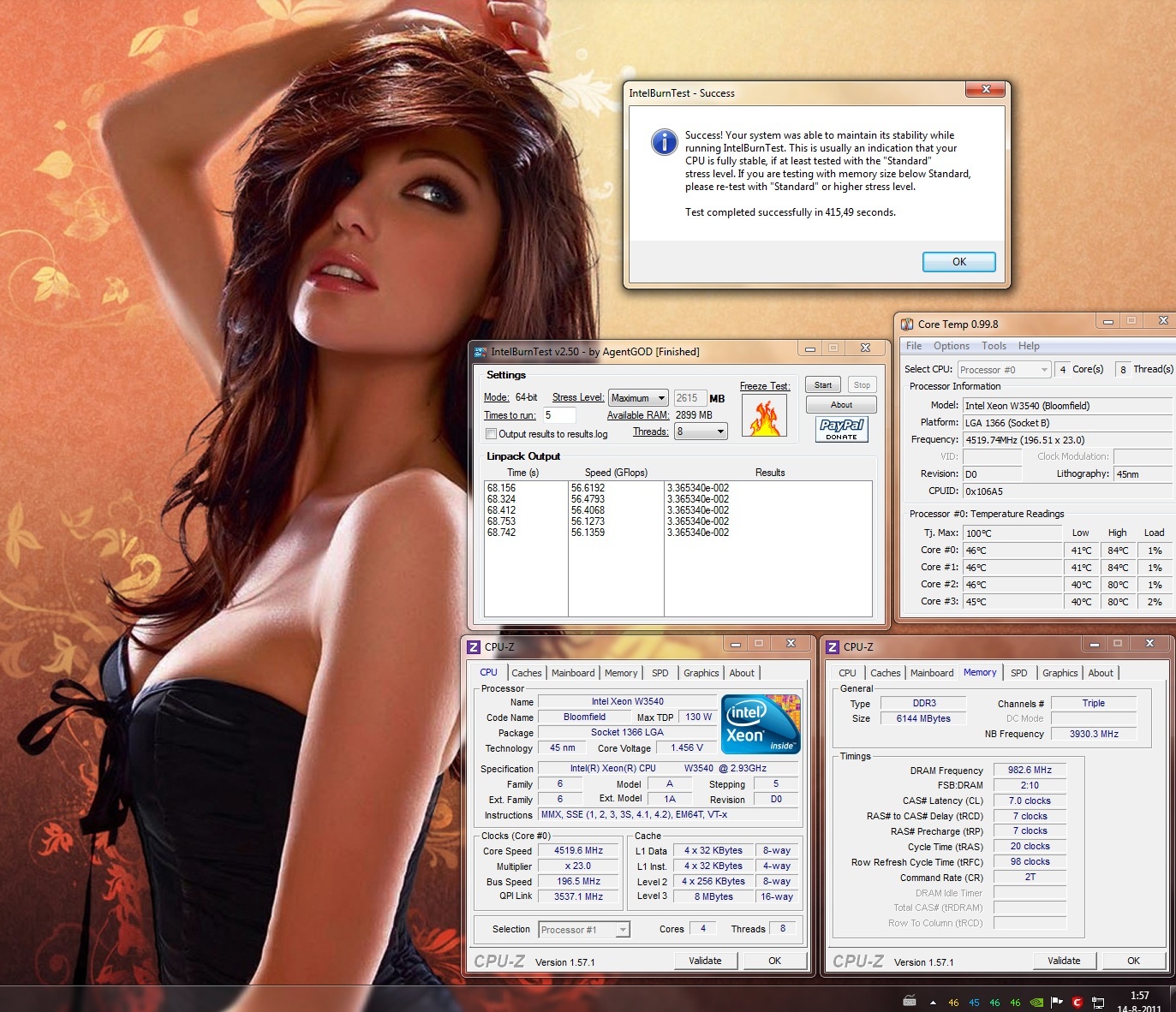The width and height of the screenshot is (1176, 1012).
Task: Minimize the left CPU-Z window
Action: click(x=735, y=643)
